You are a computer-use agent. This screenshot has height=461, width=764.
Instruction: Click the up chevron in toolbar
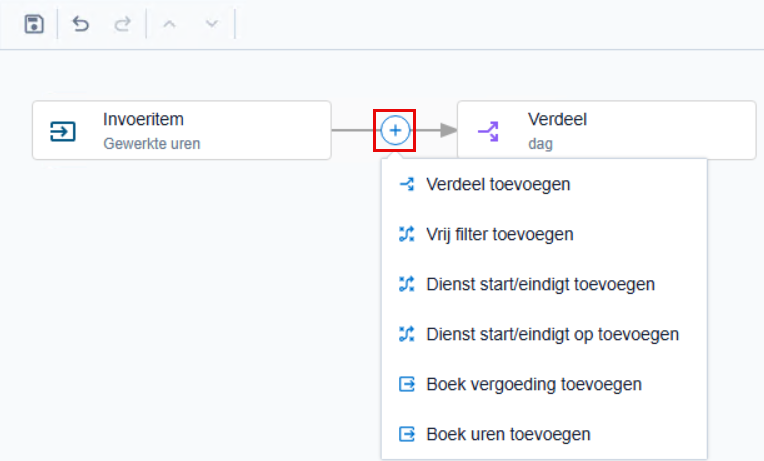click(x=169, y=23)
